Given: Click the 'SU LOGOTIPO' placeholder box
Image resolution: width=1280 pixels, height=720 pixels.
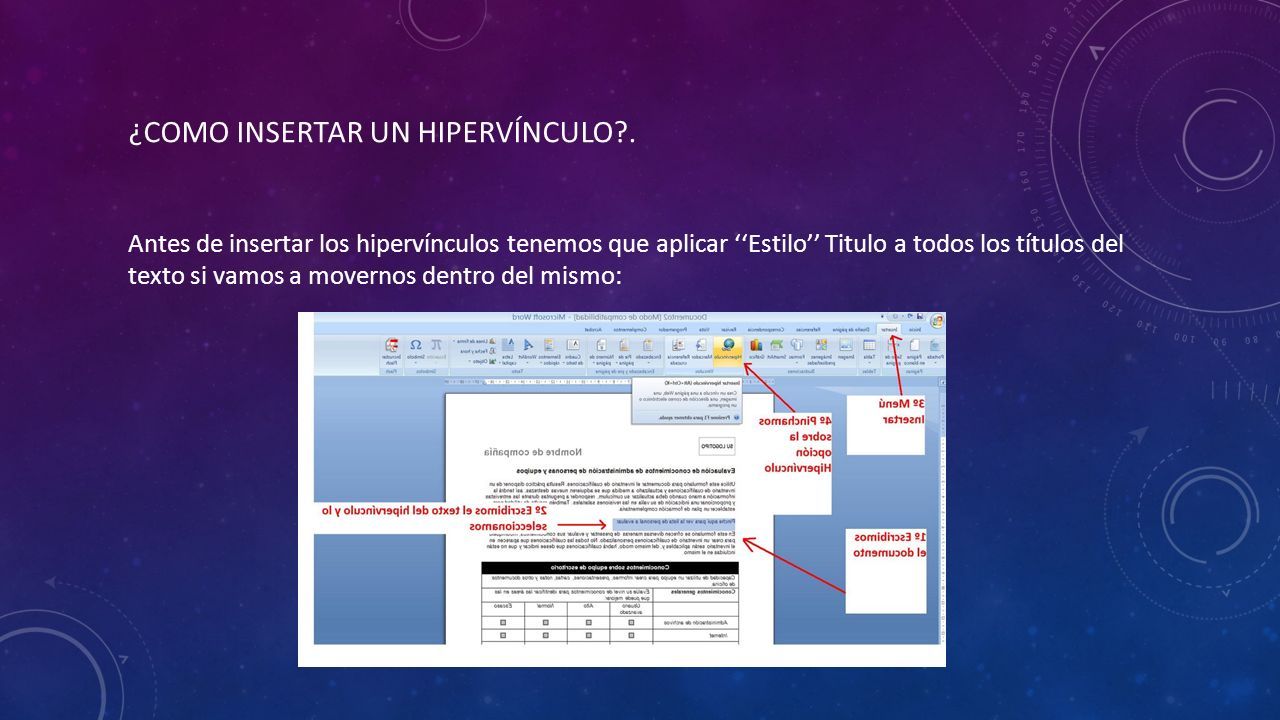Looking at the screenshot, I should click(716, 445).
